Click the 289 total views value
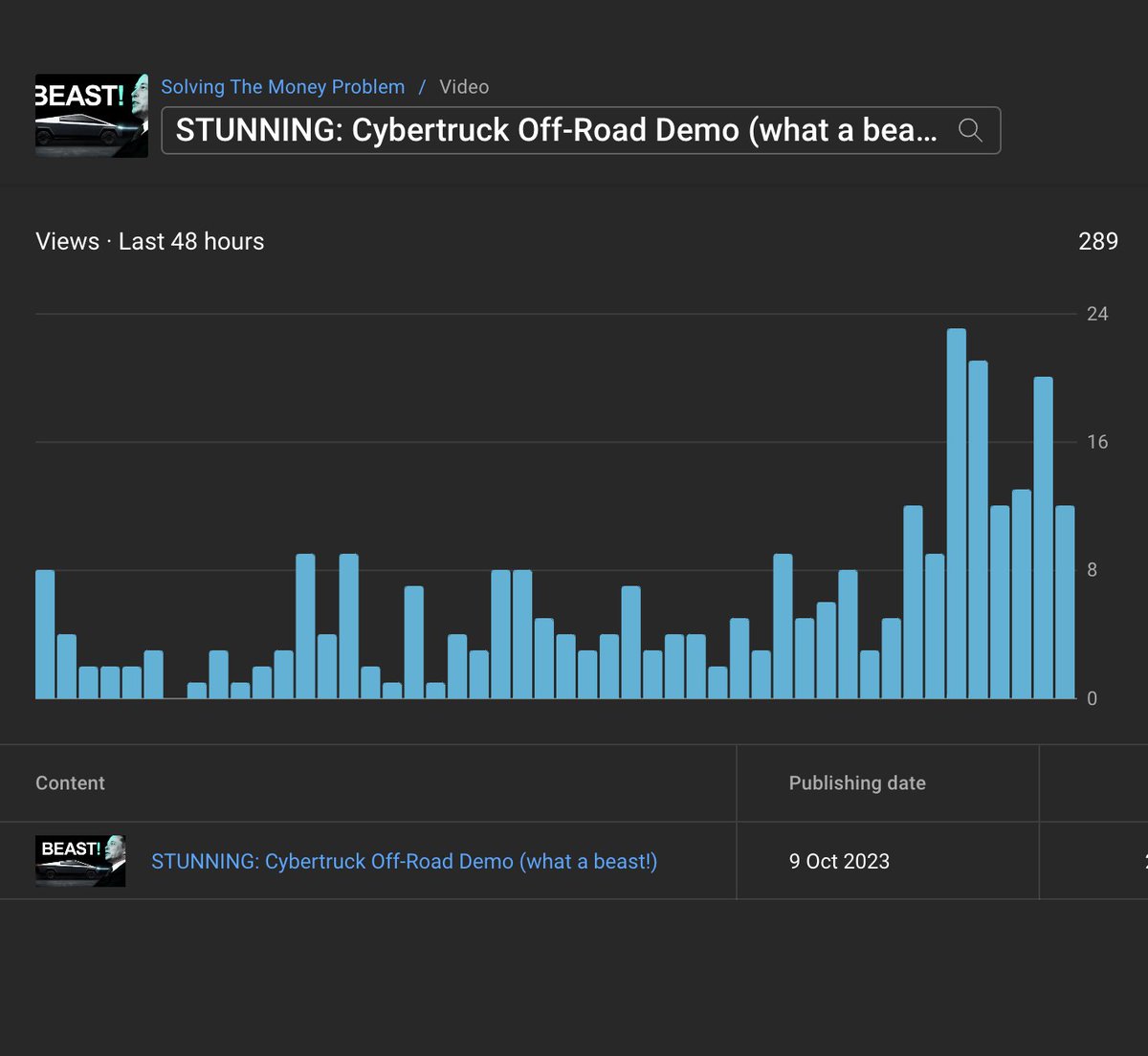 1098,241
